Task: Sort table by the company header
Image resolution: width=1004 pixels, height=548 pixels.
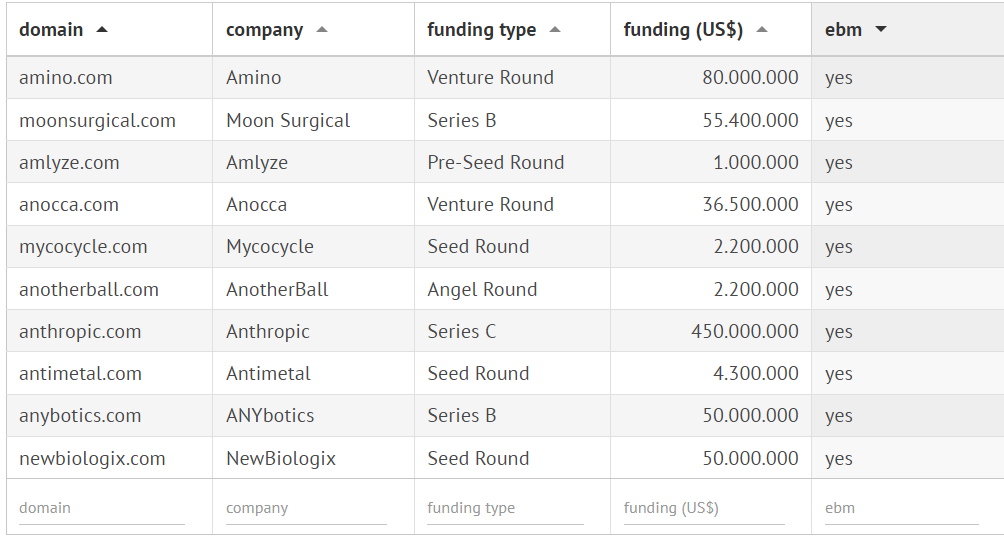Action: point(264,30)
